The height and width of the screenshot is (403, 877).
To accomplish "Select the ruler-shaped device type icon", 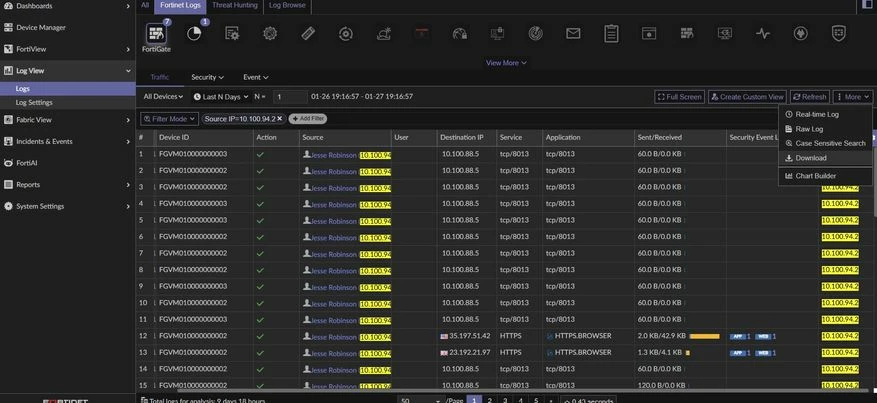I will click(x=308, y=34).
